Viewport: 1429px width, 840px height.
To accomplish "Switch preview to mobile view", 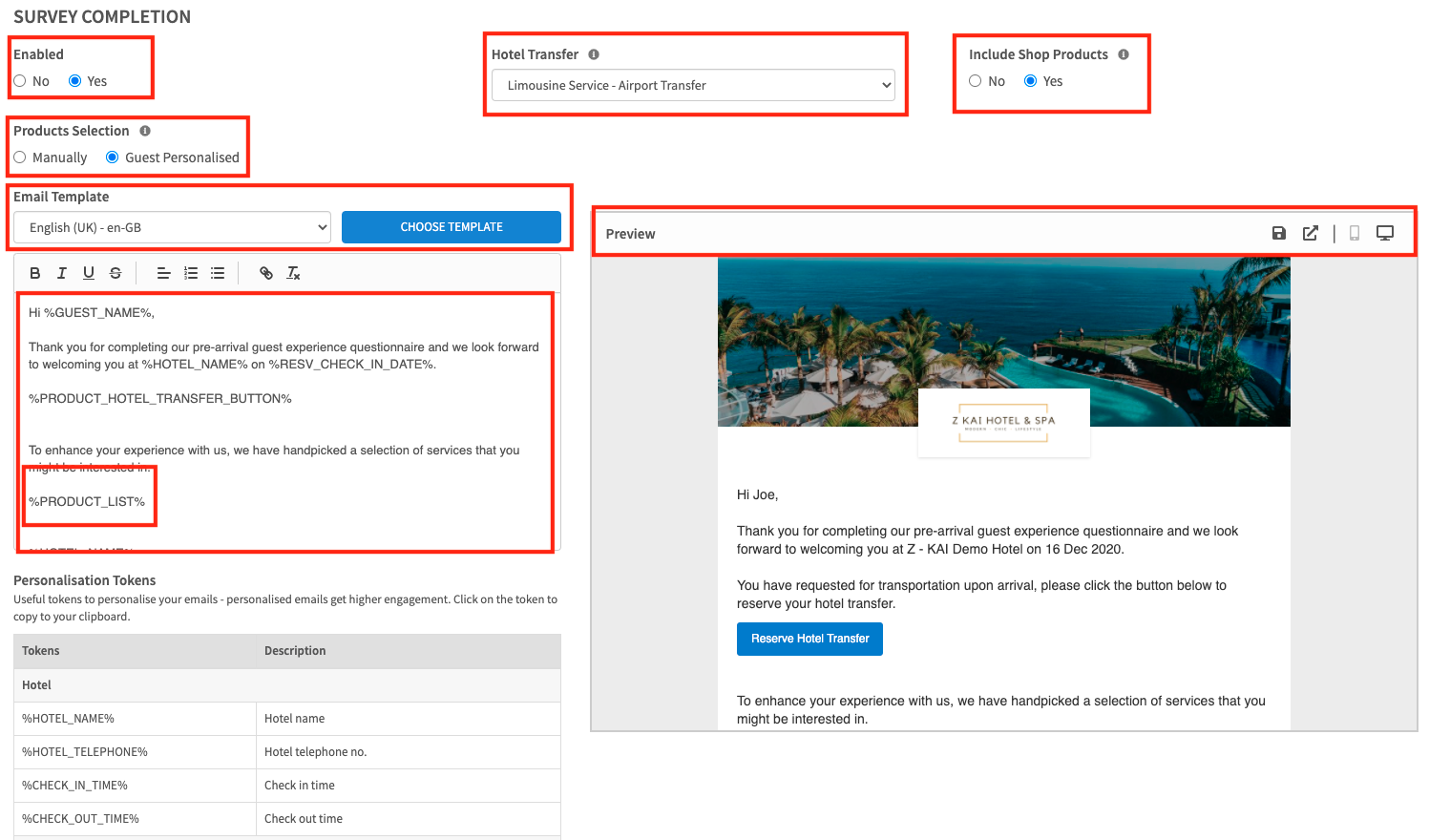I will [x=1354, y=233].
